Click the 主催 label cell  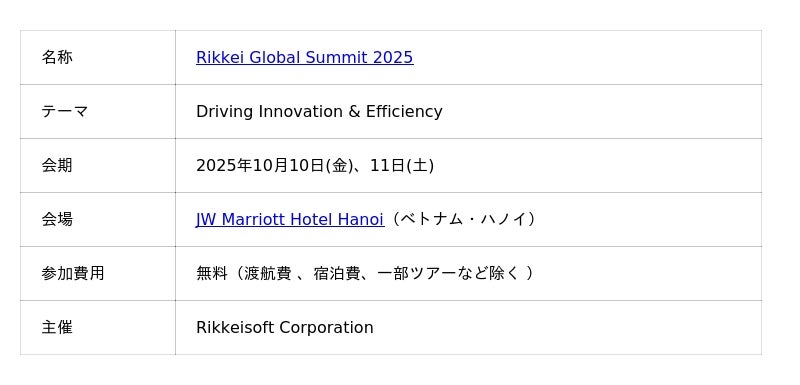(x=98, y=327)
